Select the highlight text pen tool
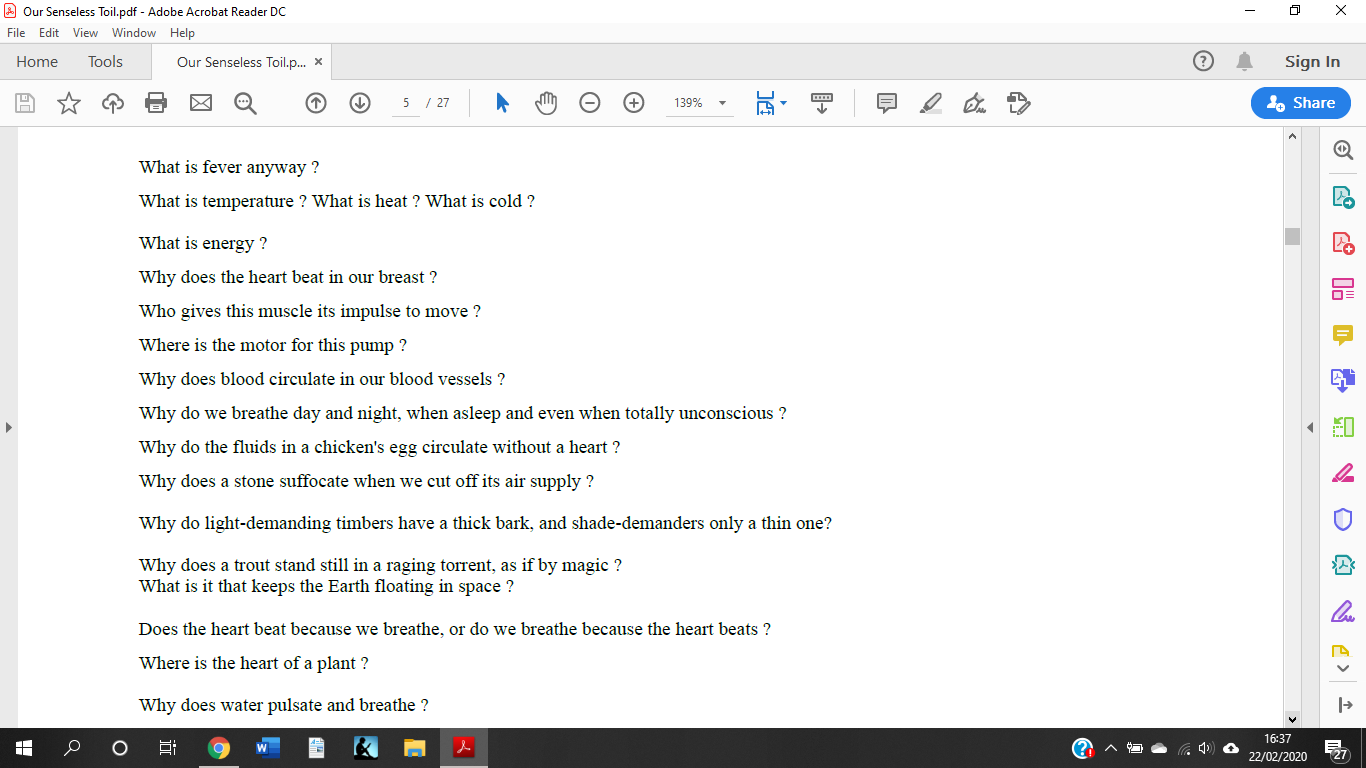 (x=931, y=103)
